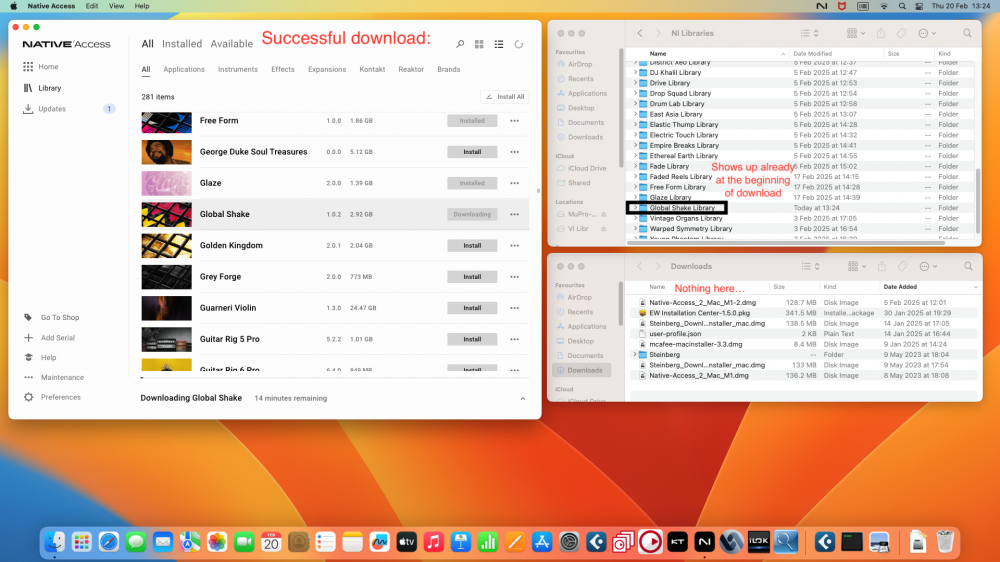Open Native Instruments app in the dock
Viewport: 1000px width, 562px height.
pos(704,542)
